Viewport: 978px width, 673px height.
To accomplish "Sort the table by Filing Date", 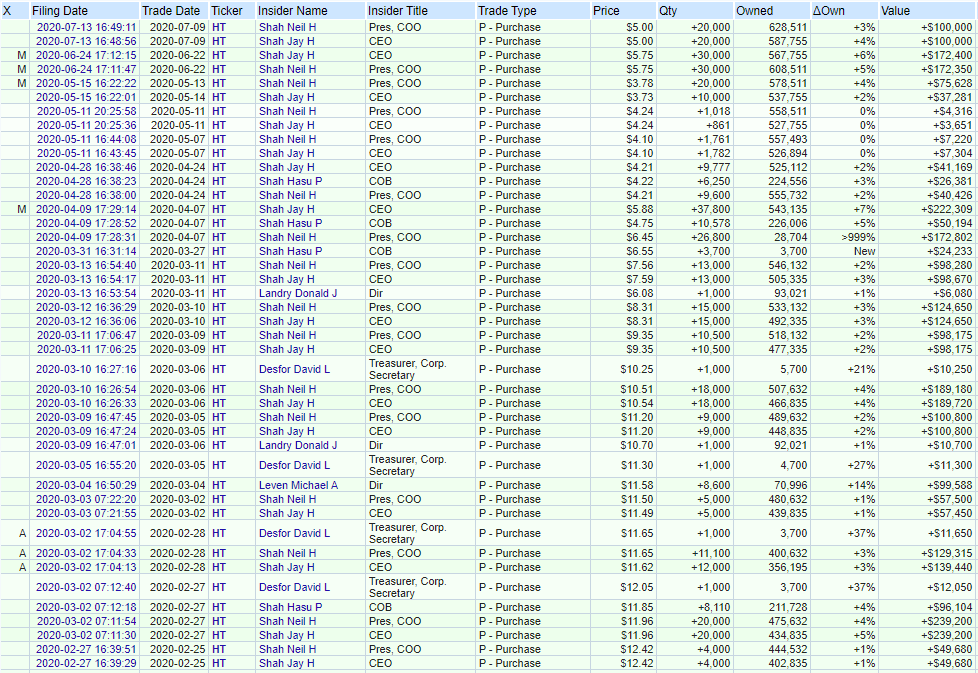I will tap(60, 10).
